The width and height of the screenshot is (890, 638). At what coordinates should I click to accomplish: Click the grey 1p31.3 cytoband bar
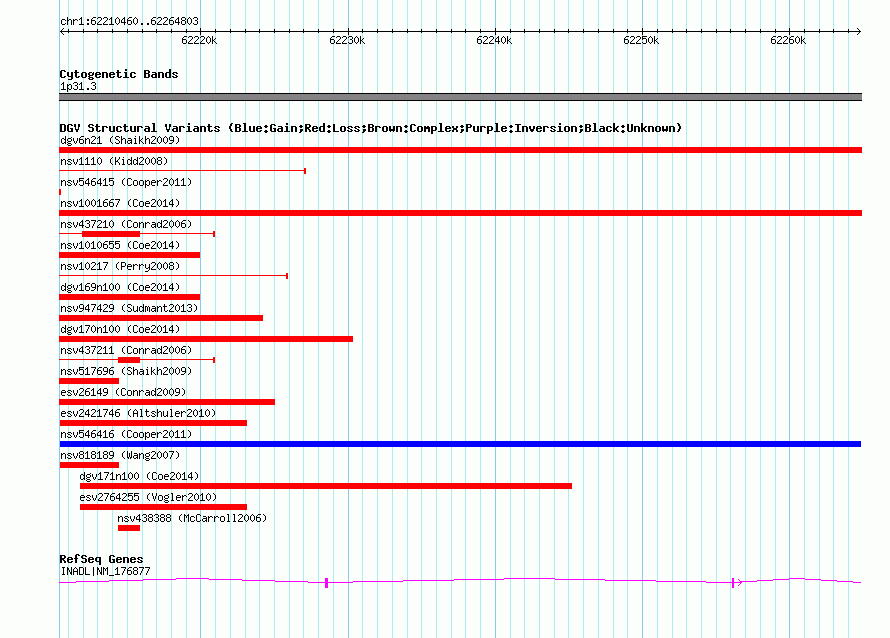pyautogui.click(x=460, y=97)
